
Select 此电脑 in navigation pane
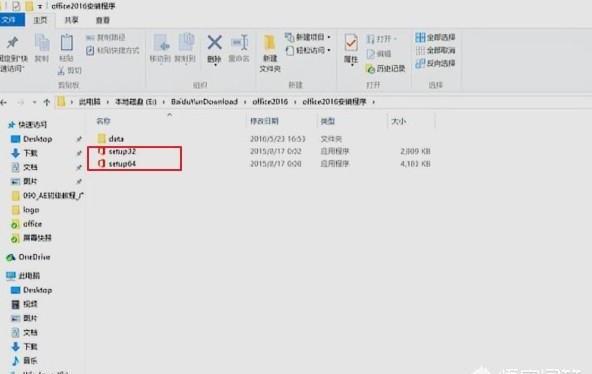(29, 276)
